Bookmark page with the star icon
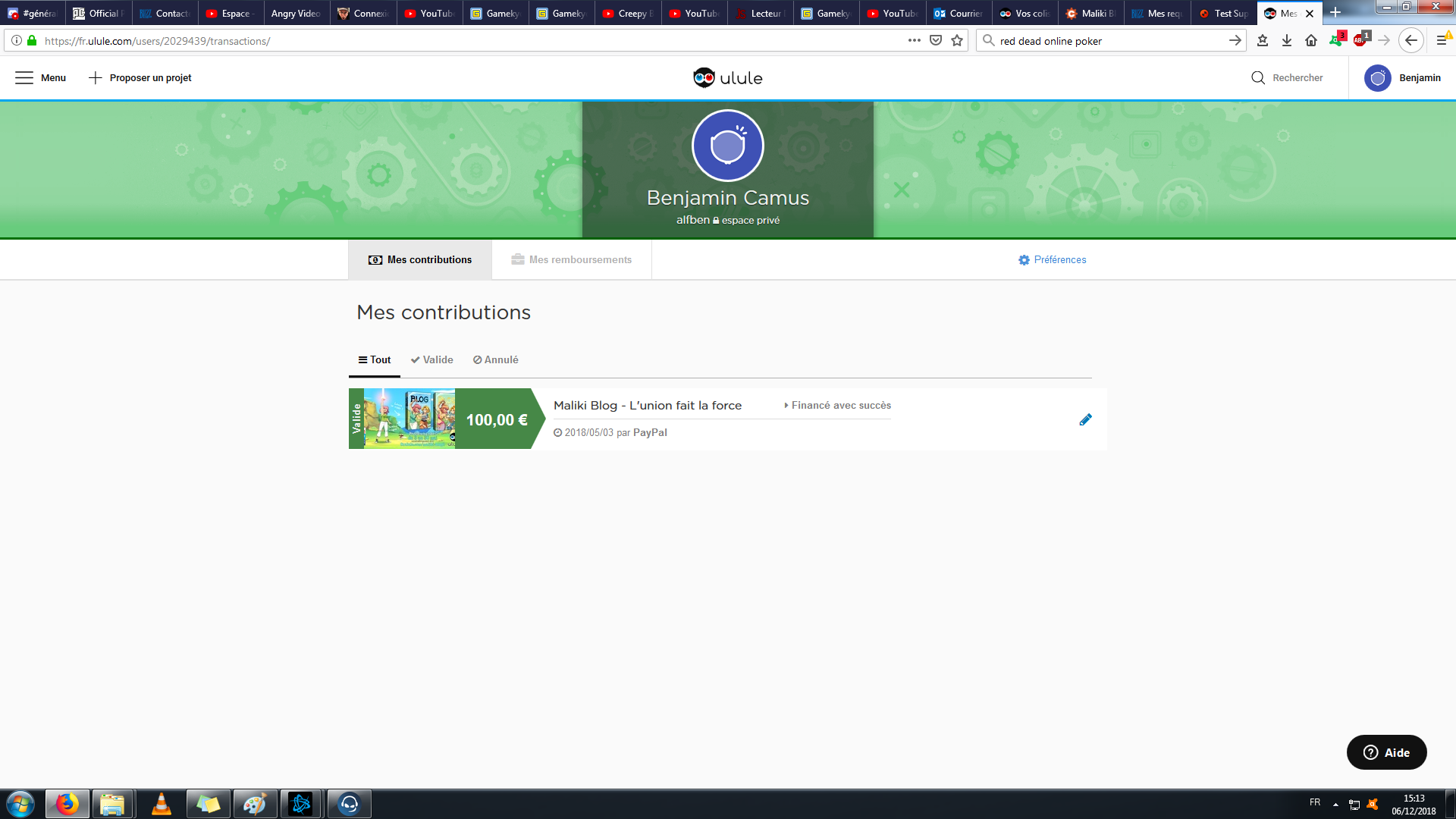This screenshot has height=819, width=1456. coord(957,40)
